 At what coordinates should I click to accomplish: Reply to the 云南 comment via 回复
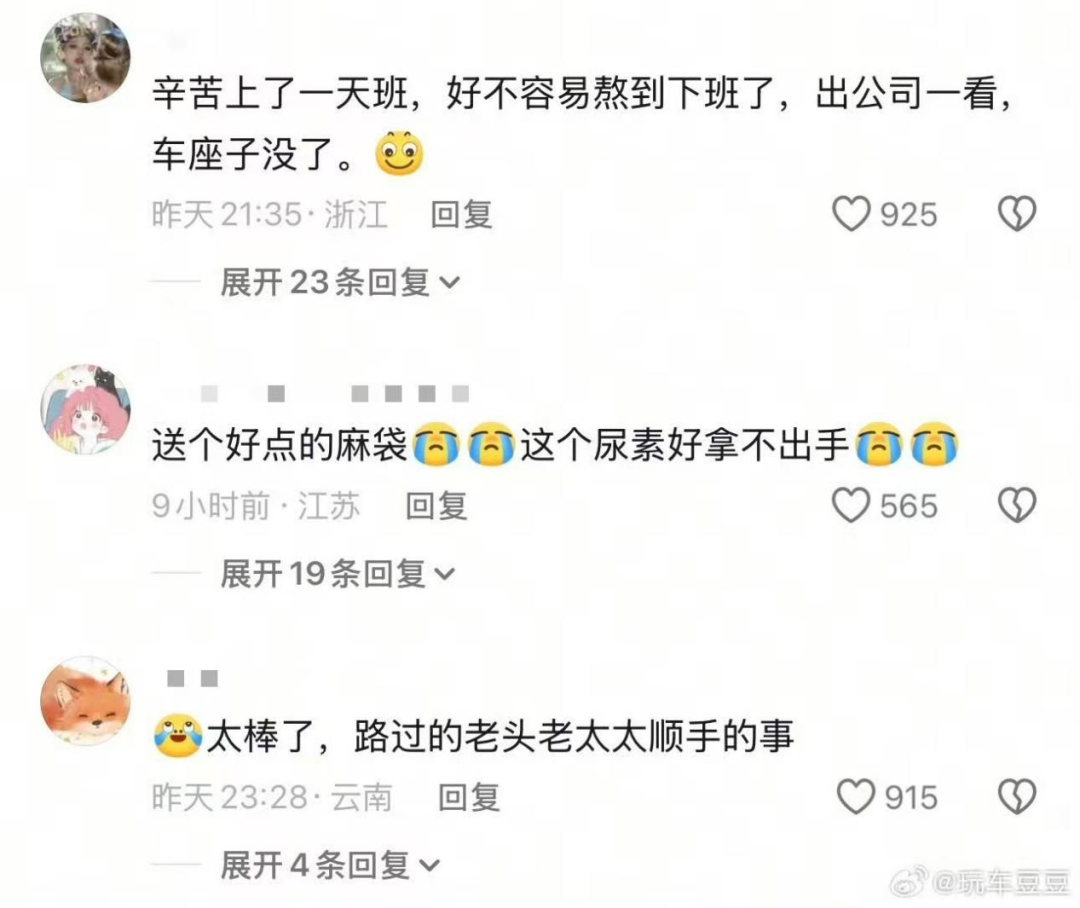pyautogui.click(x=468, y=797)
